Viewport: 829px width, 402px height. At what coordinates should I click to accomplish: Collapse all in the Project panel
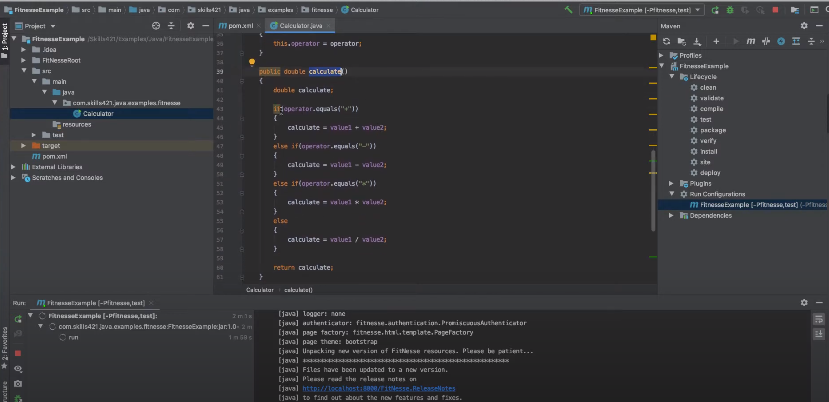[x=171, y=25]
